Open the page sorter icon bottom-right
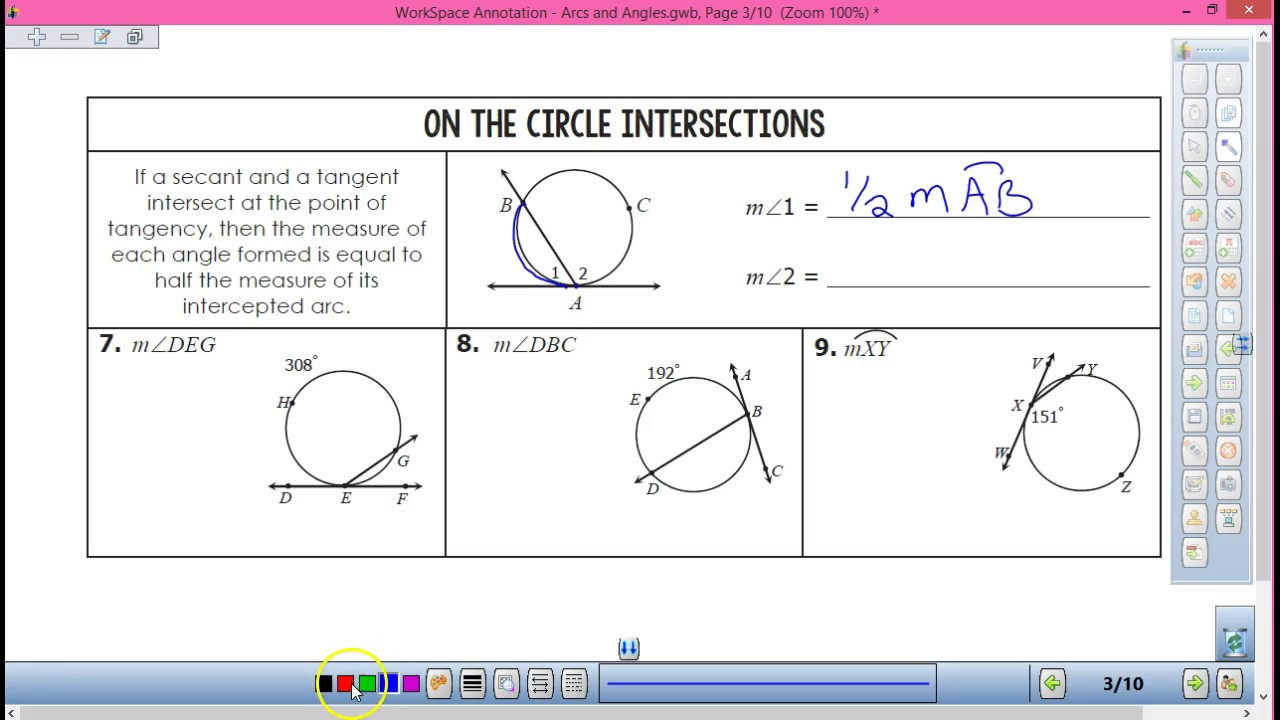The height and width of the screenshot is (720, 1280). [x=1229, y=684]
